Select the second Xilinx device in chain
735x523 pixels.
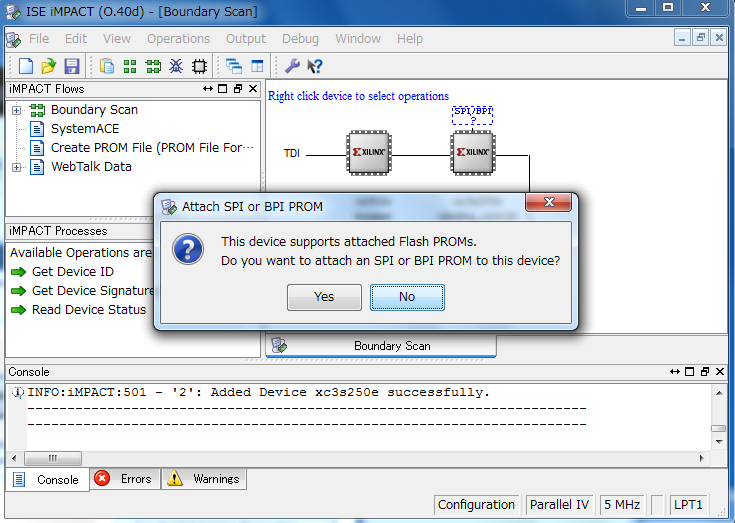473,153
